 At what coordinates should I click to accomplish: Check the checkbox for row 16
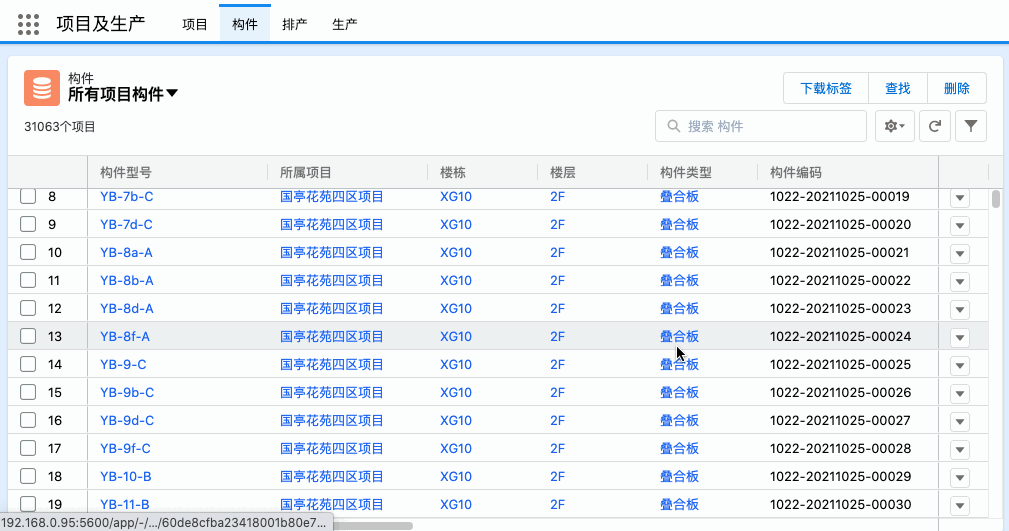coord(28,420)
